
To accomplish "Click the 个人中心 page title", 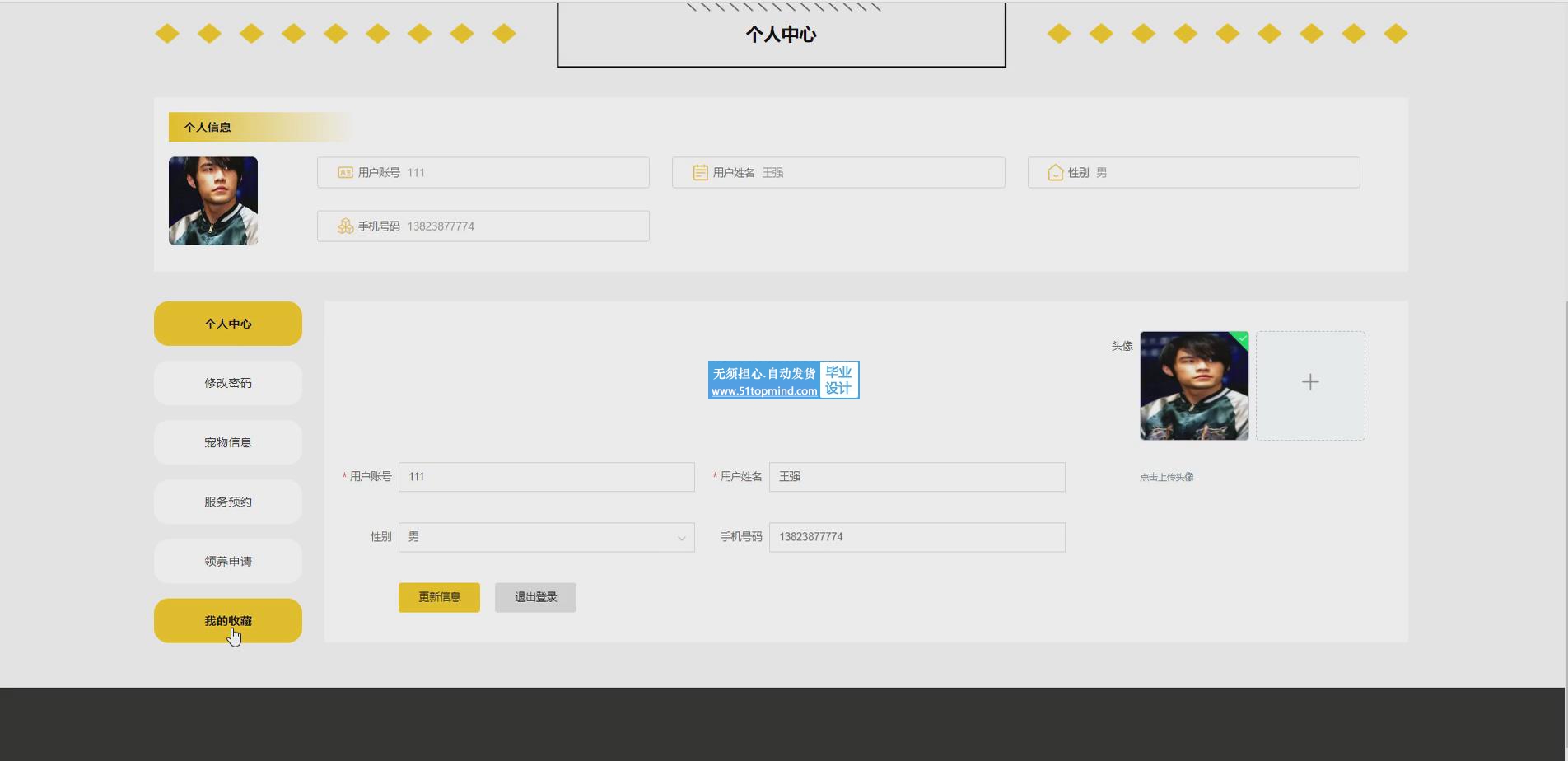I will pyautogui.click(x=781, y=35).
